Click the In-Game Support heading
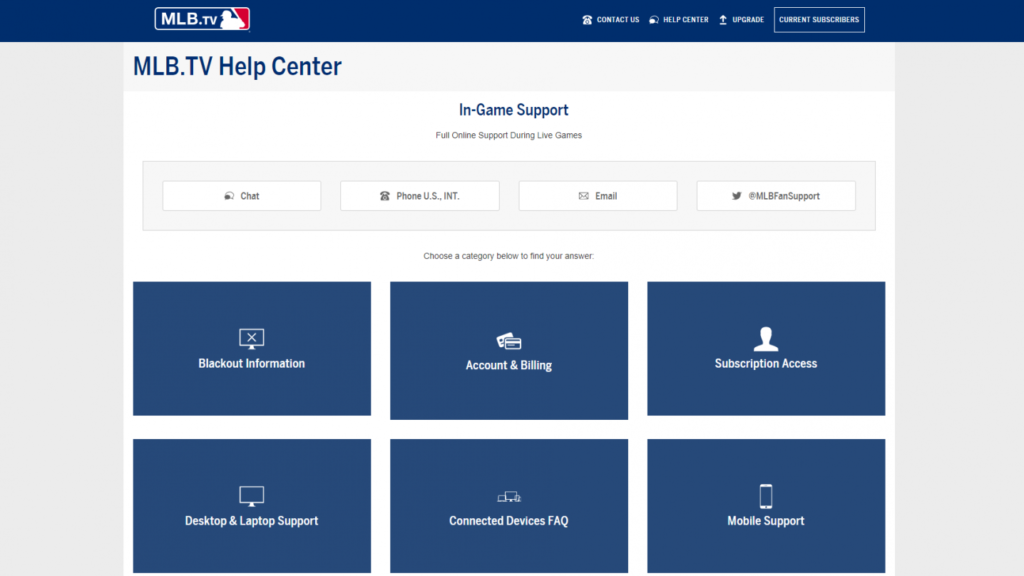 pyautogui.click(x=513, y=110)
